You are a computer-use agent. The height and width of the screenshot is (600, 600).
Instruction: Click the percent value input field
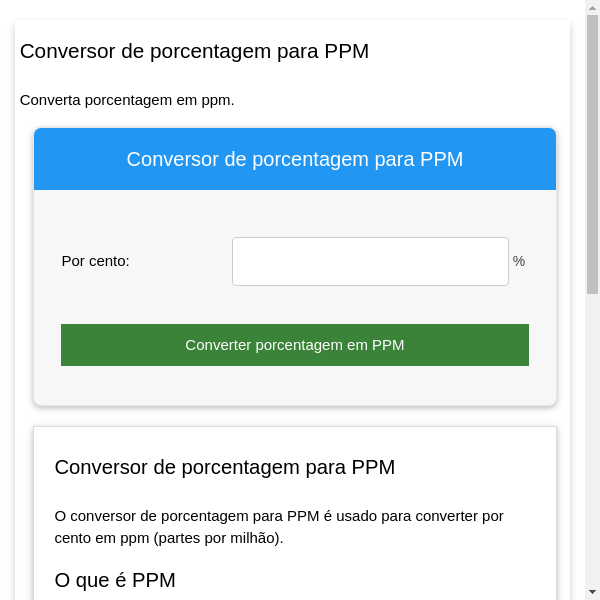coord(370,261)
